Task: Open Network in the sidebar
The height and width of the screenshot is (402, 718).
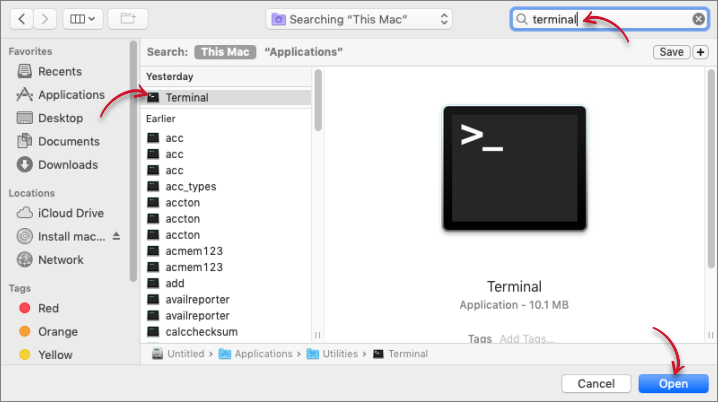Action: (x=60, y=260)
